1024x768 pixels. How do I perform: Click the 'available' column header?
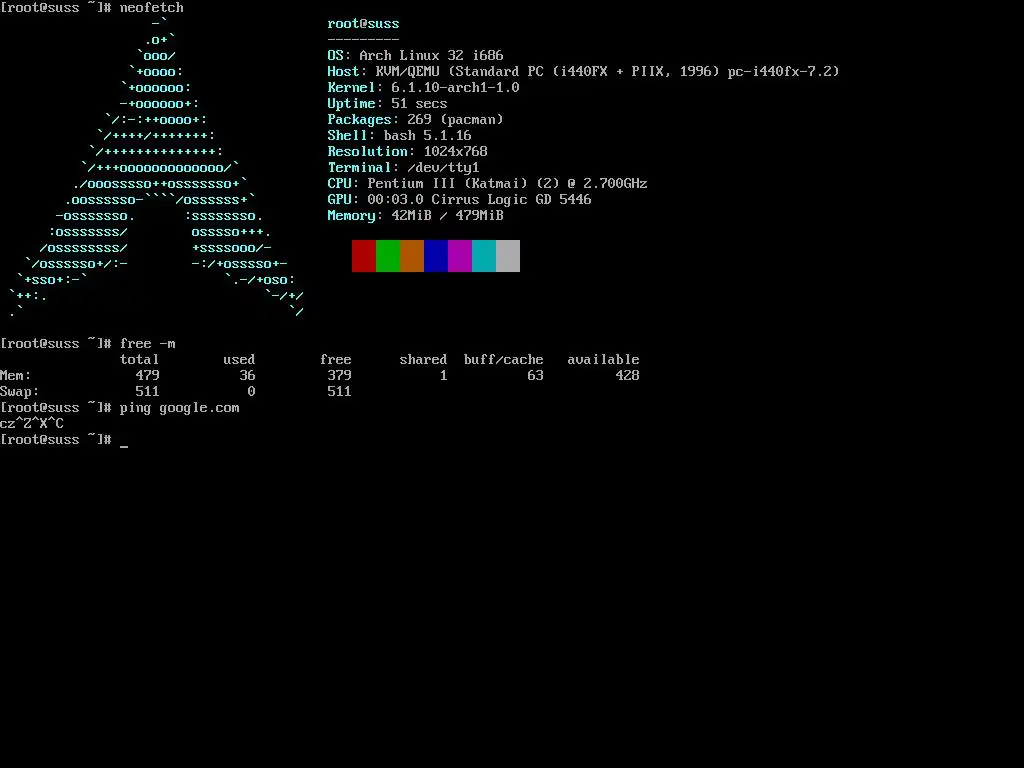(603, 359)
